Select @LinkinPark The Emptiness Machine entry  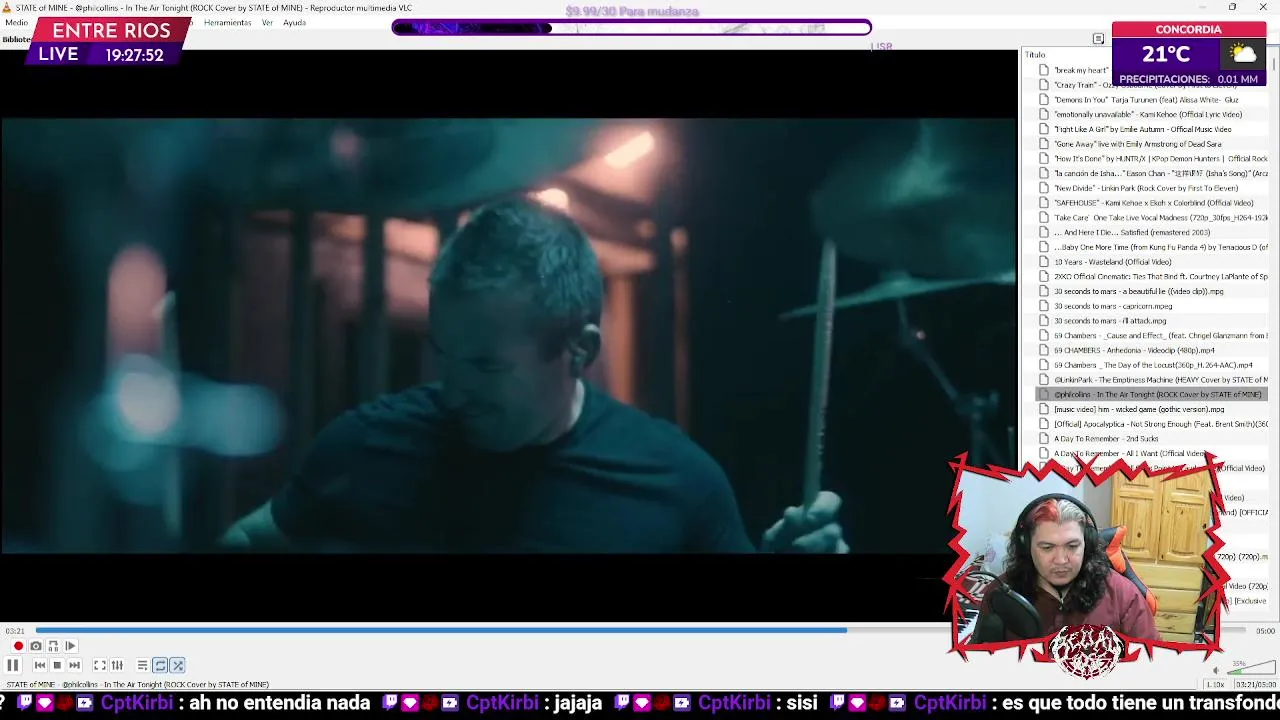click(x=1152, y=380)
